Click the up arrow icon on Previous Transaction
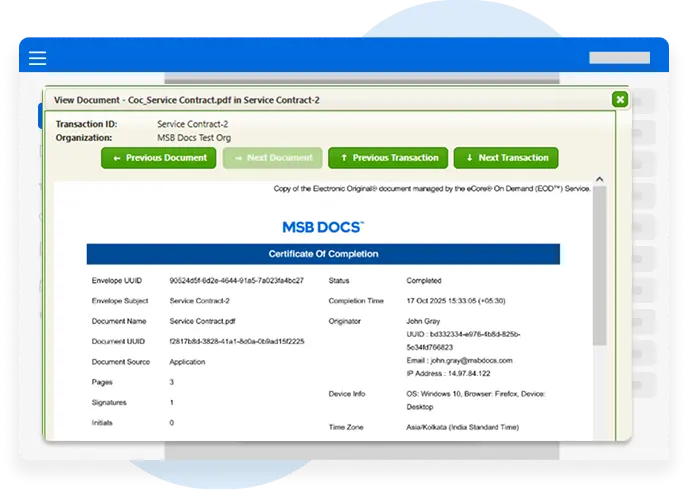 pos(344,158)
